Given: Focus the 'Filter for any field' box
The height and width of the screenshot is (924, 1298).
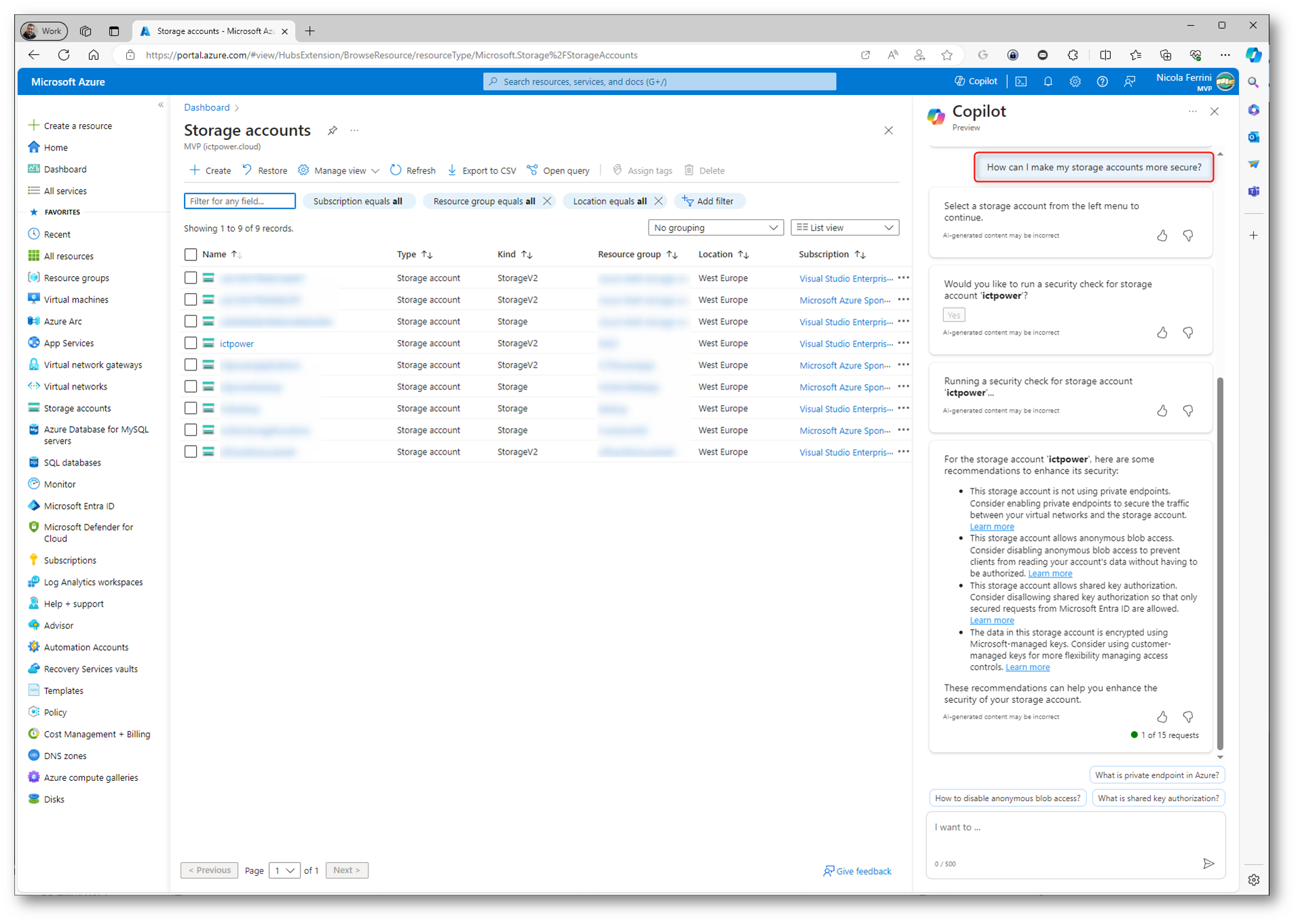Looking at the screenshot, I should pyautogui.click(x=240, y=201).
